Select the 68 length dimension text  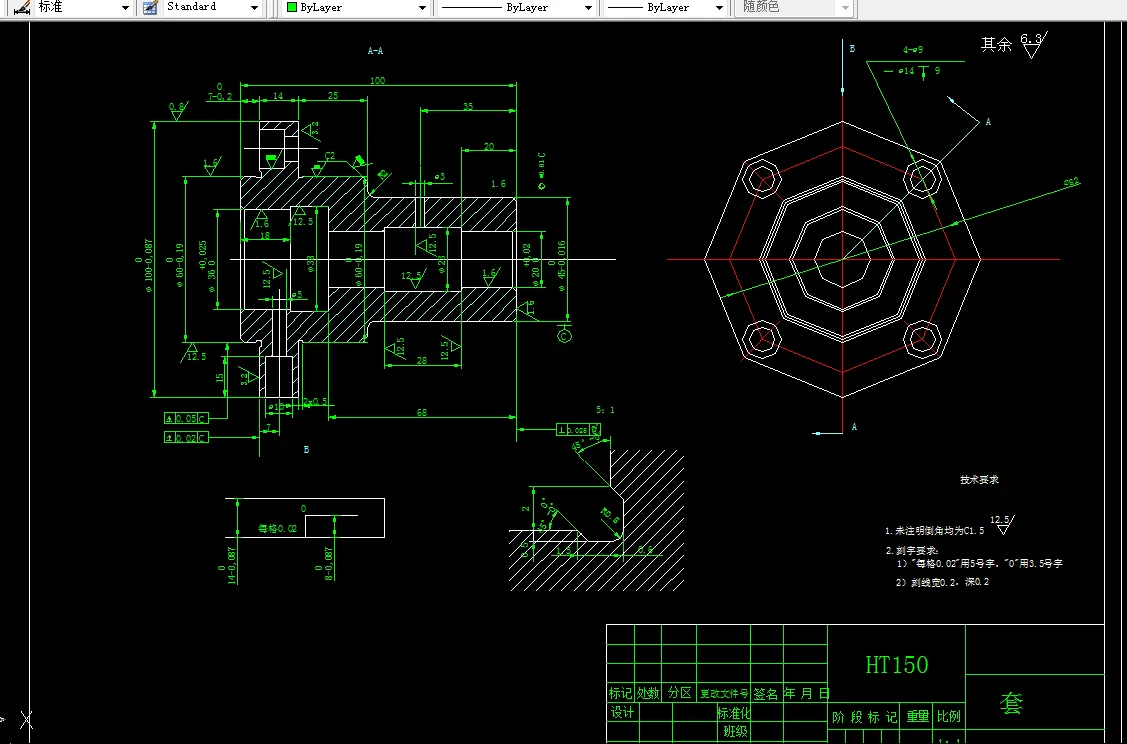422,412
